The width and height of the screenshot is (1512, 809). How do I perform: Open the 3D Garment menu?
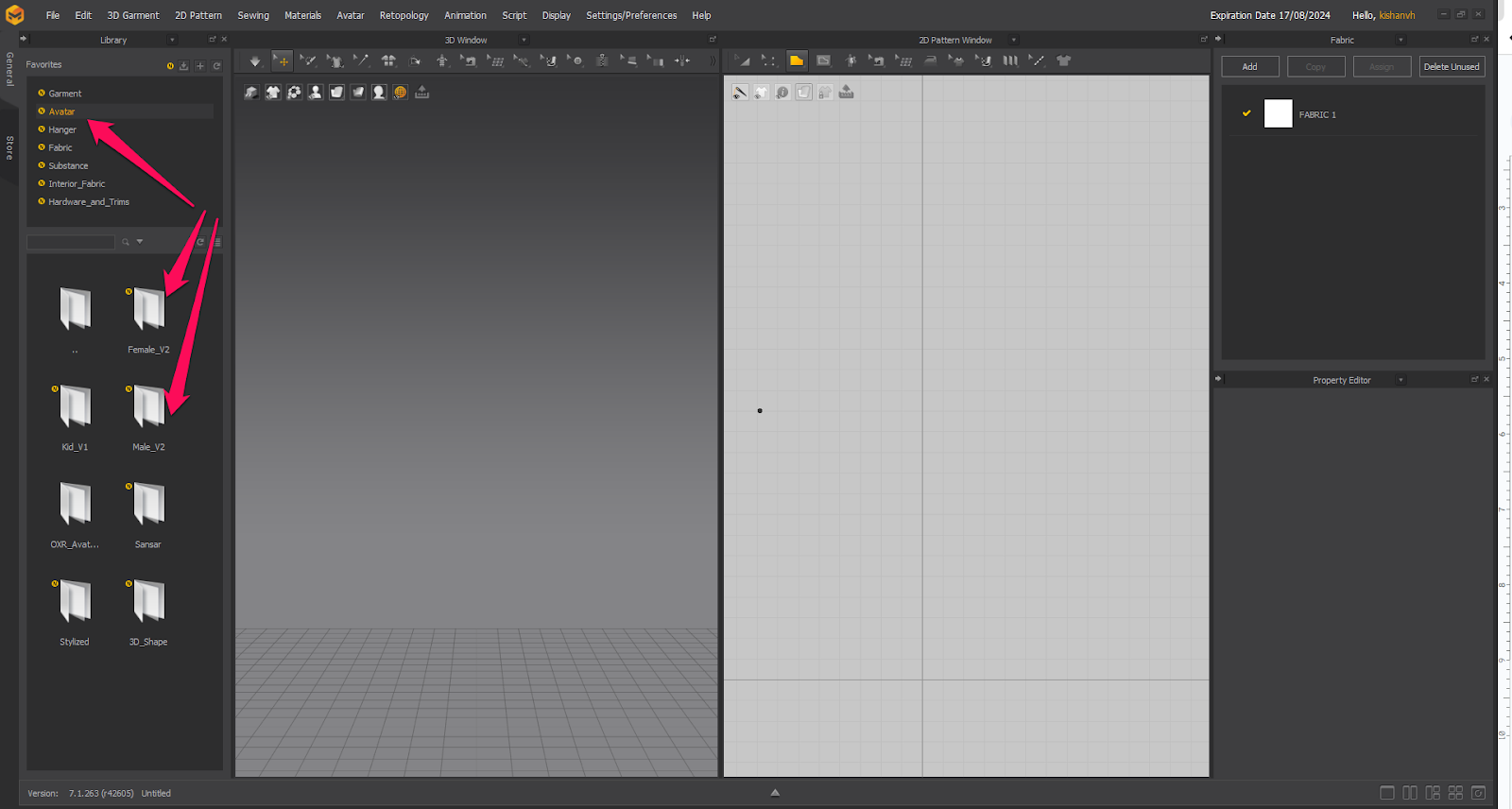[133, 15]
